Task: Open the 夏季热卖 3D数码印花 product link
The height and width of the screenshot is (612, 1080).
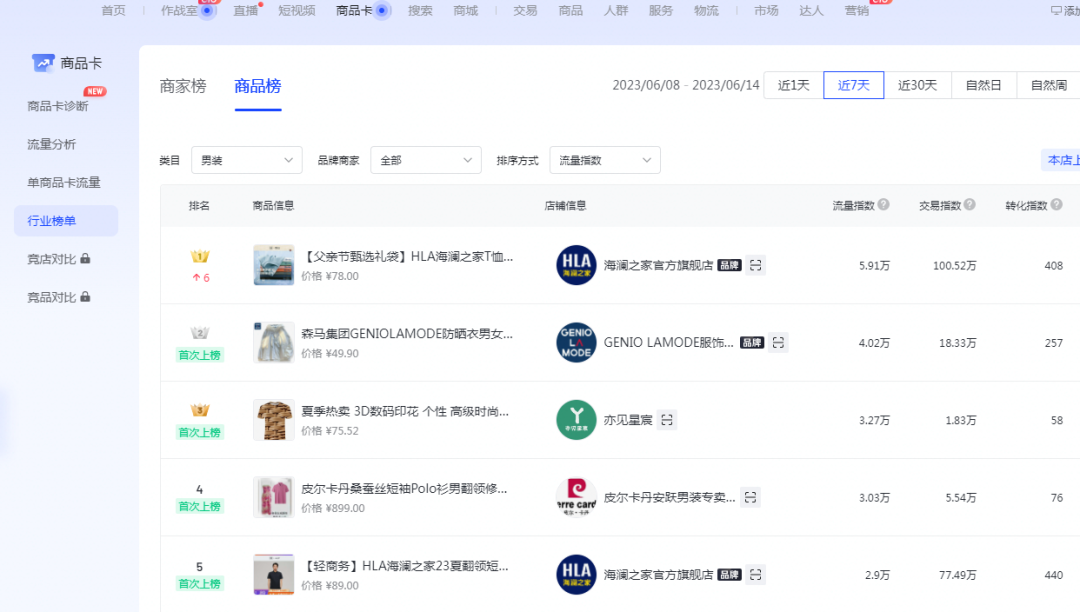Action: (405, 412)
